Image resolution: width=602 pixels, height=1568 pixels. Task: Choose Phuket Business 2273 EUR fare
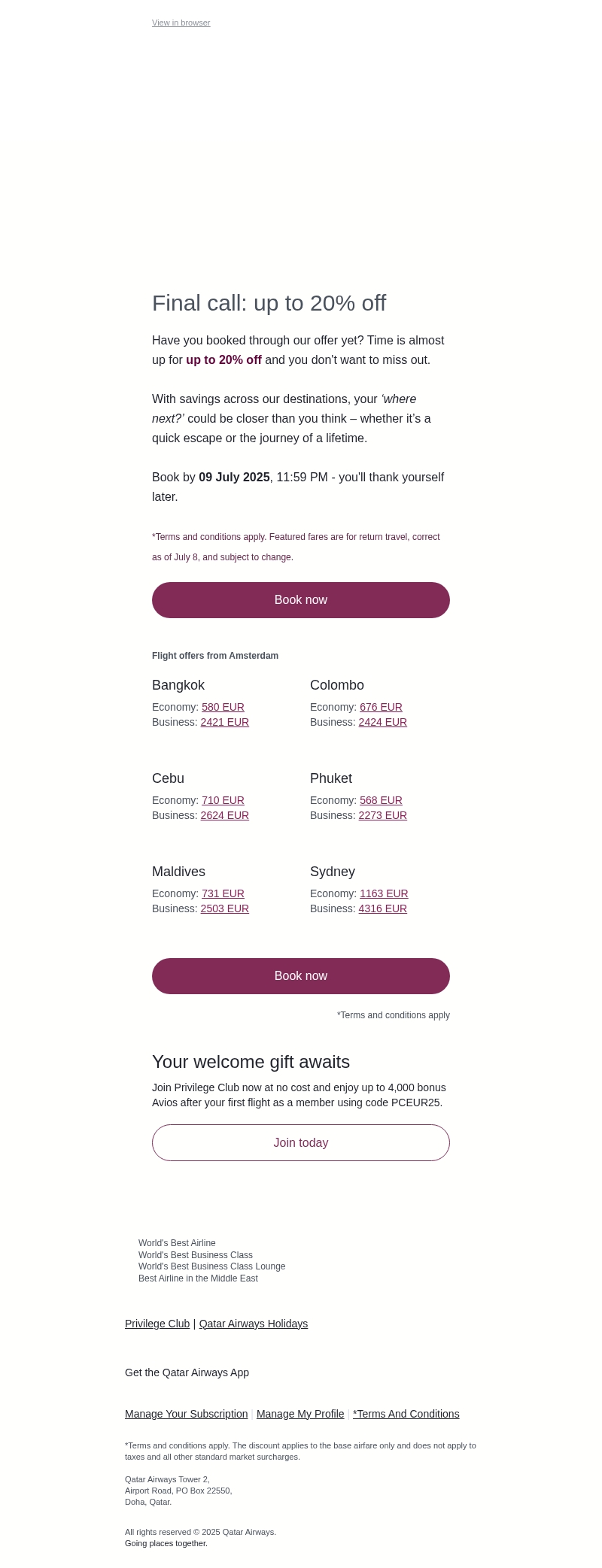click(382, 816)
